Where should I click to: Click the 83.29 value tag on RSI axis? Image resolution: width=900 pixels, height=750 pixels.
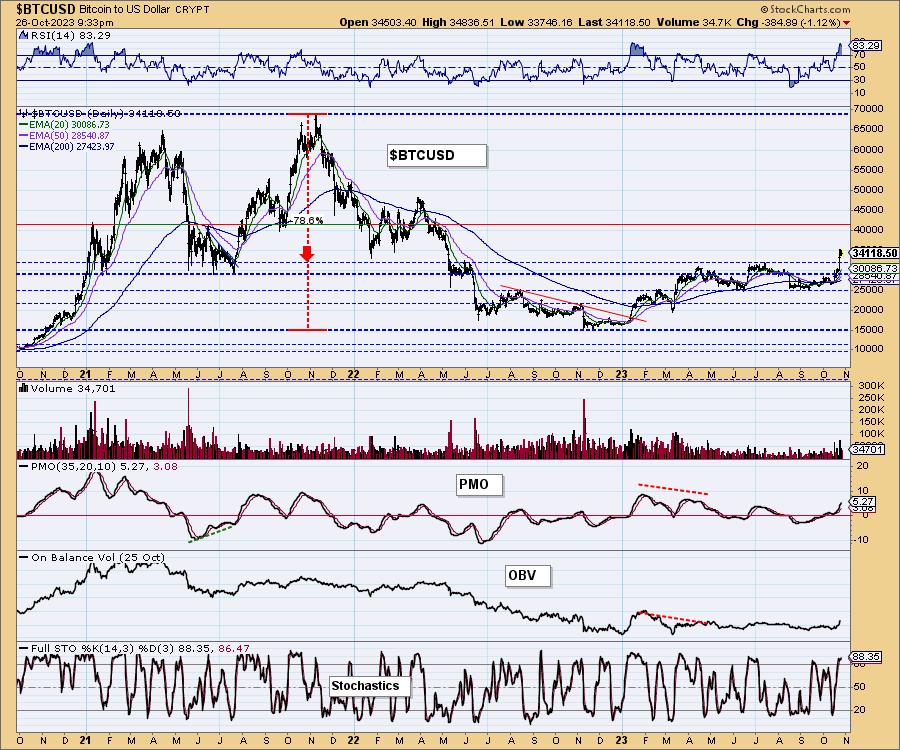click(867, 45)
